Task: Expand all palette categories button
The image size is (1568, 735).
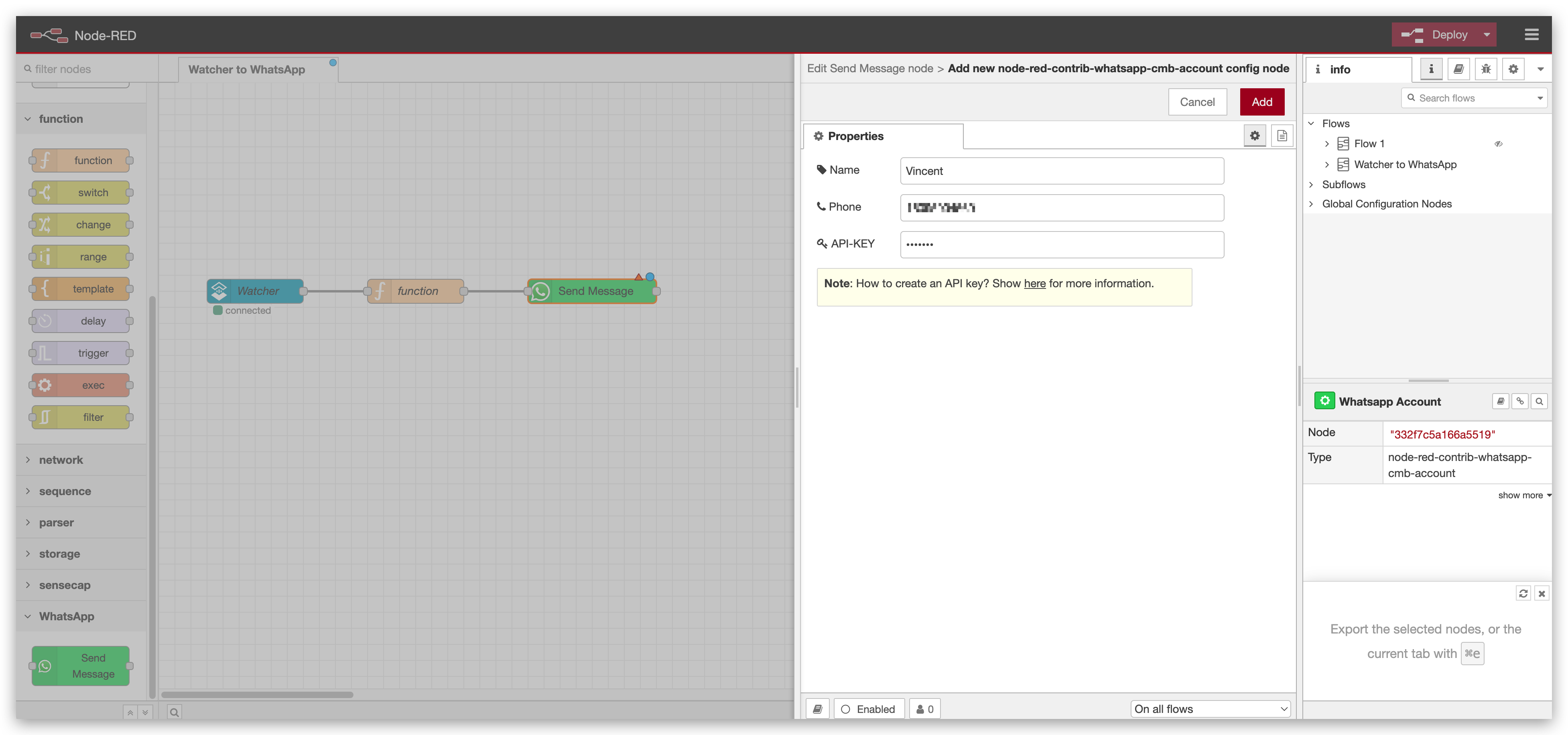Action: (x=146, y=713)
